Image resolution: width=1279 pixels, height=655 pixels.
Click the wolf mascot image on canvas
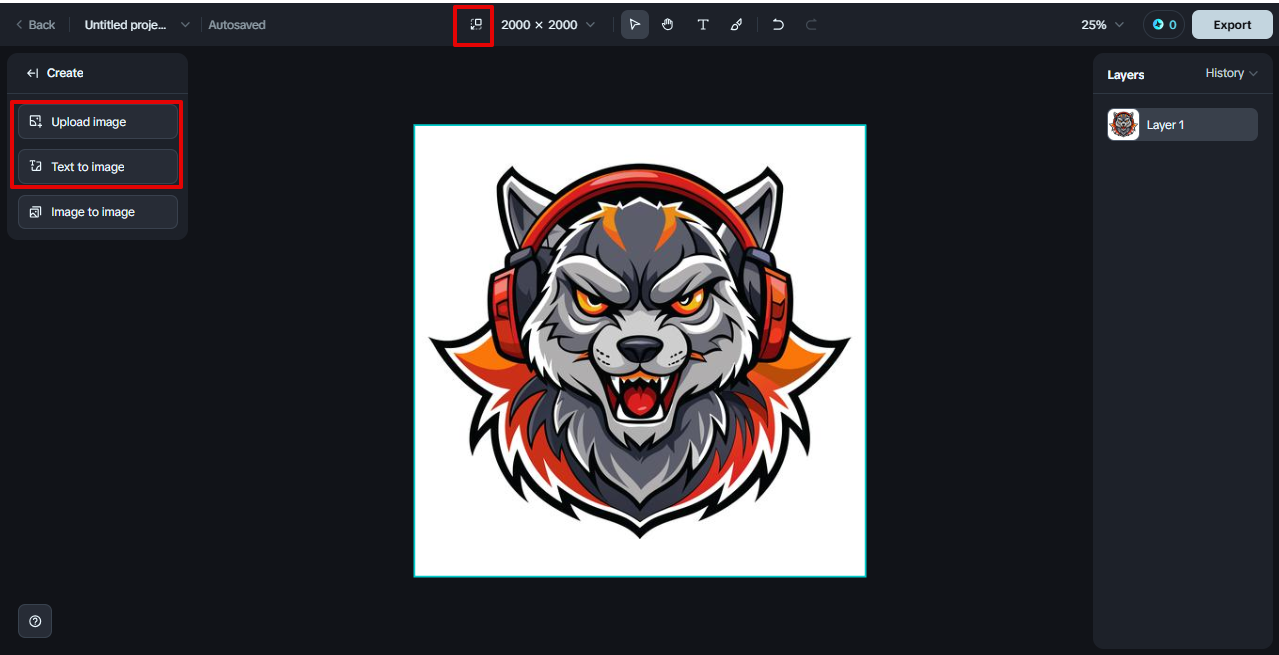click(x=640, y=351)
